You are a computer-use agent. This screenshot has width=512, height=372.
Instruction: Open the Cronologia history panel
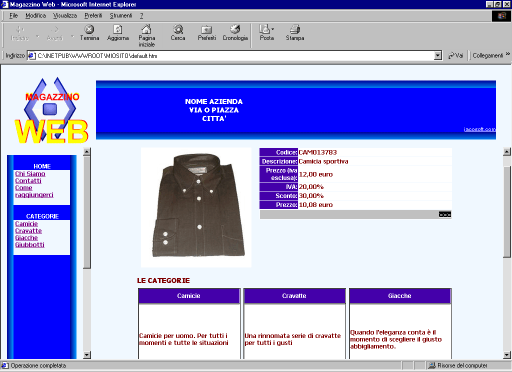click(x=235, y=33)
